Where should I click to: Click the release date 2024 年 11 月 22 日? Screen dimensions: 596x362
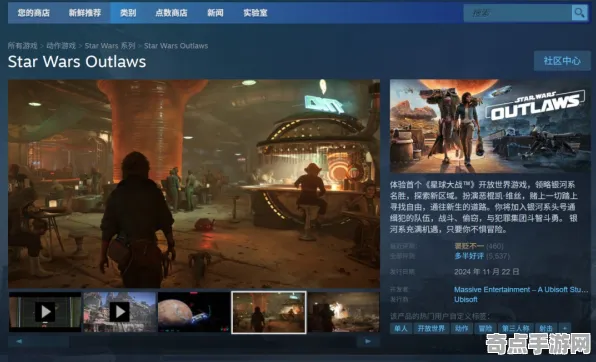[487, 272]
